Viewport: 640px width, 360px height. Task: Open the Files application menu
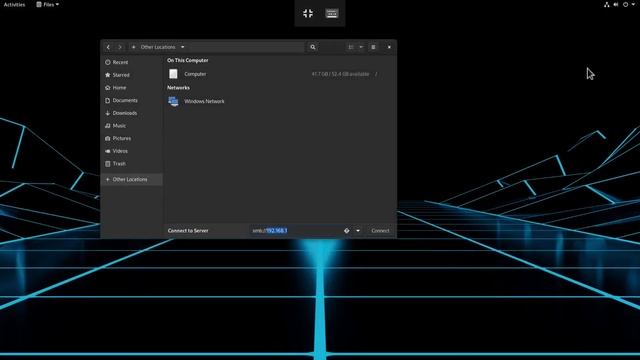(47, 4)
